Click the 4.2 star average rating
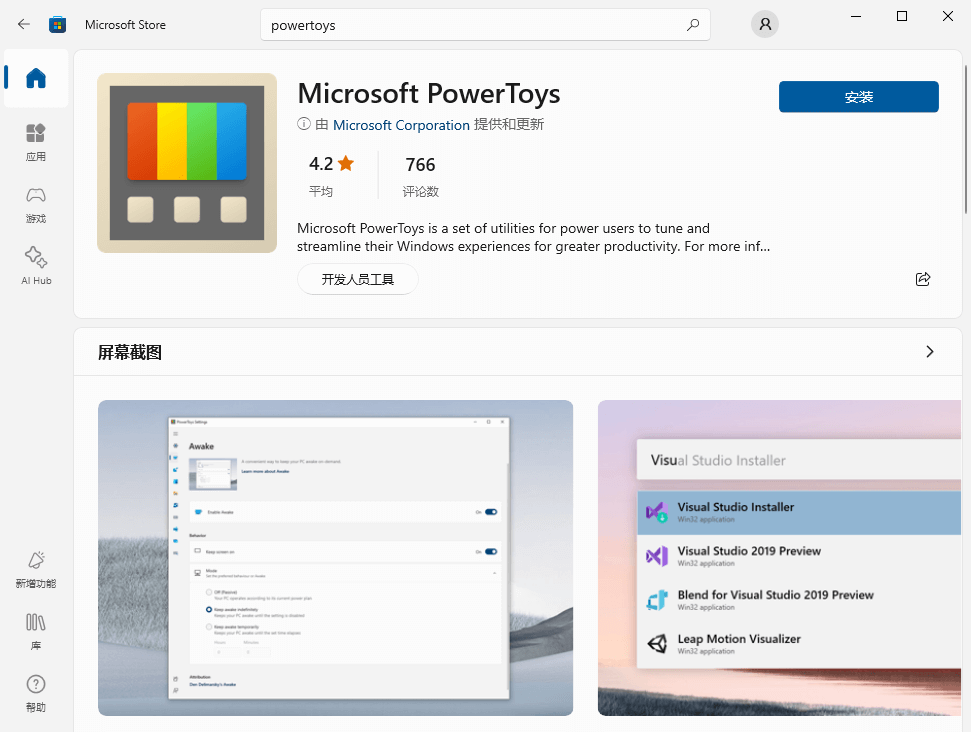Image resolution: width=971 pixels, height=732 pixels. pyautogui.click(x=331, y=164)
